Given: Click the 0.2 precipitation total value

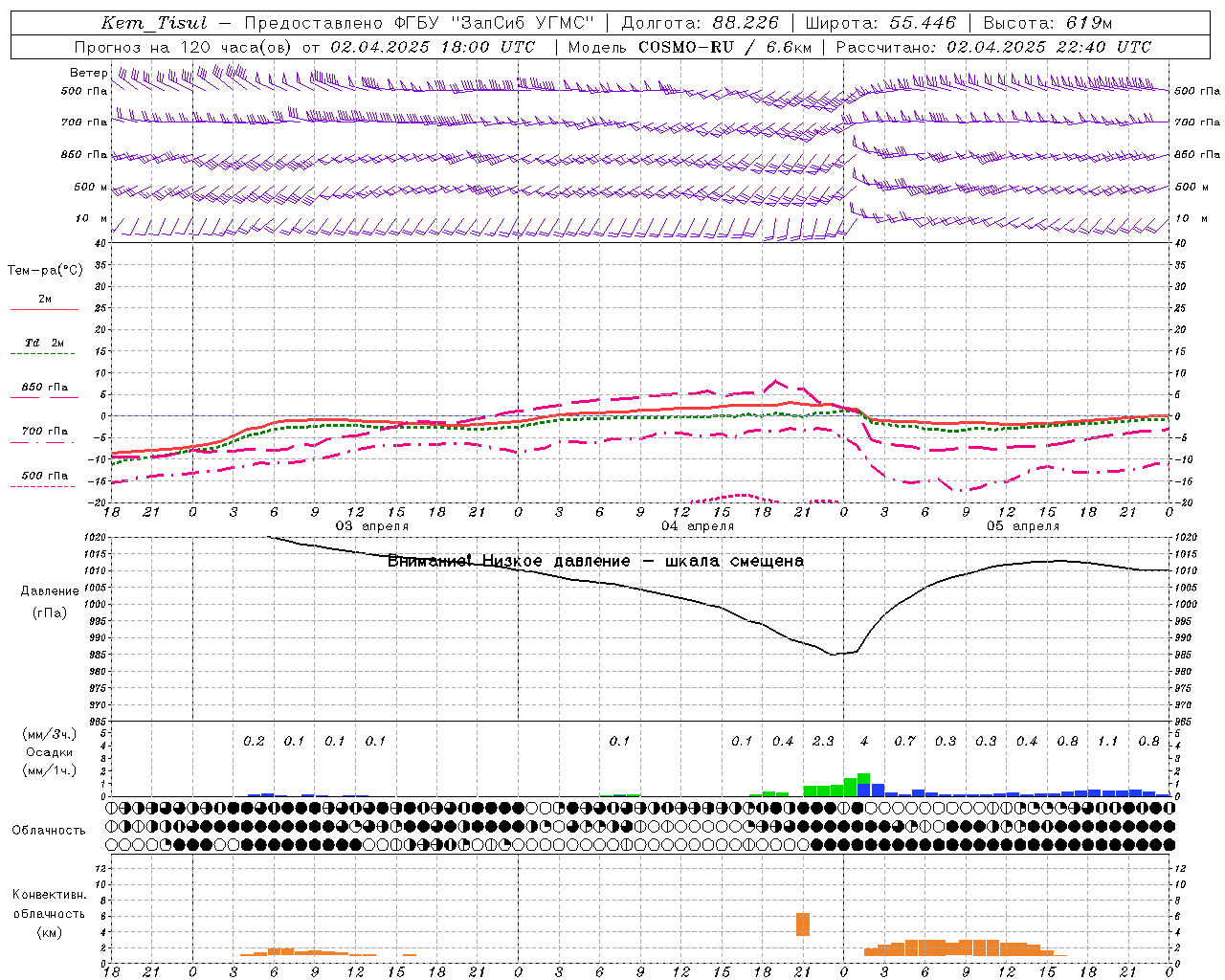Looking at the screenshot, I should [254, 741].
